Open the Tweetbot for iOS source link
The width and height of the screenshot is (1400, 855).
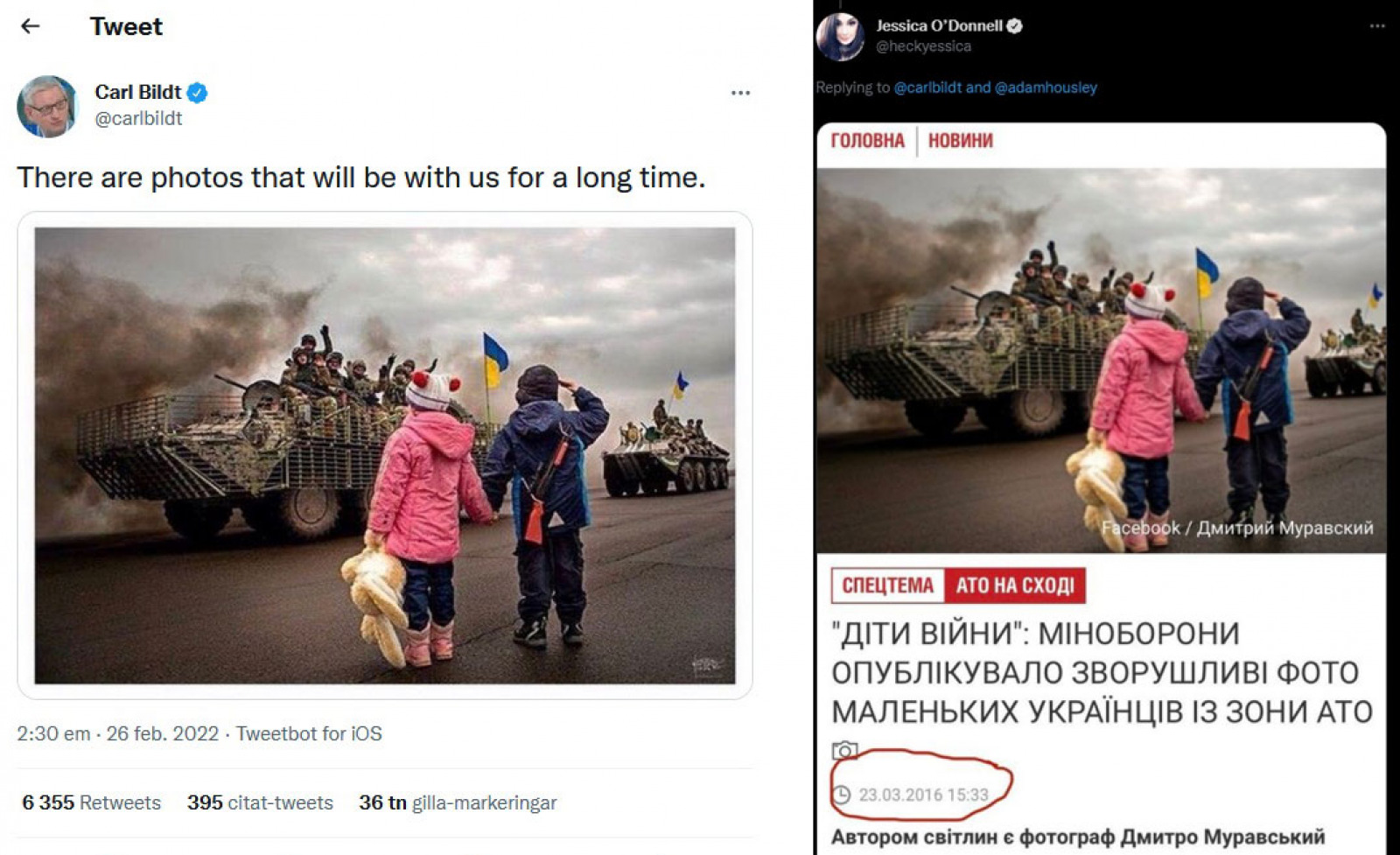pyautogui.click(x=309, y=733)
